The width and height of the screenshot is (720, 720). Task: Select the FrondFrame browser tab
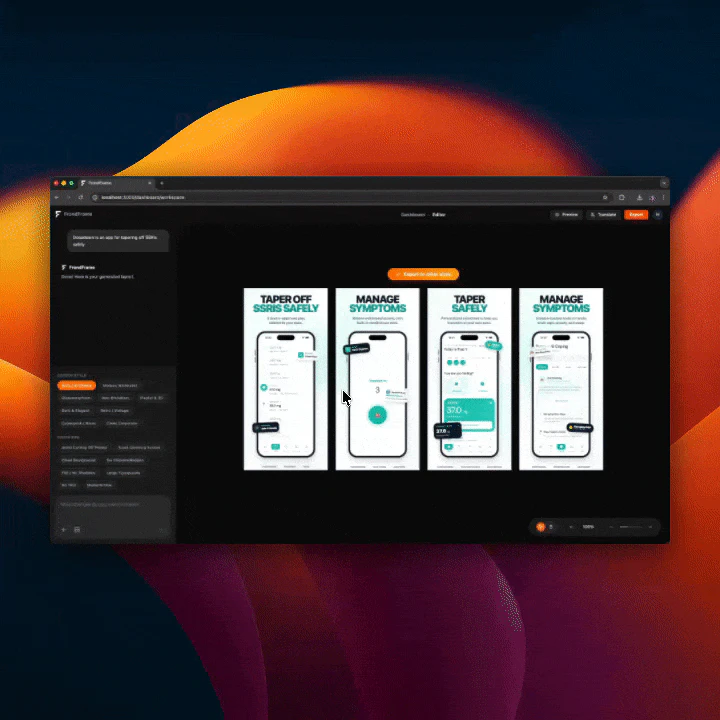click(116, 183)
